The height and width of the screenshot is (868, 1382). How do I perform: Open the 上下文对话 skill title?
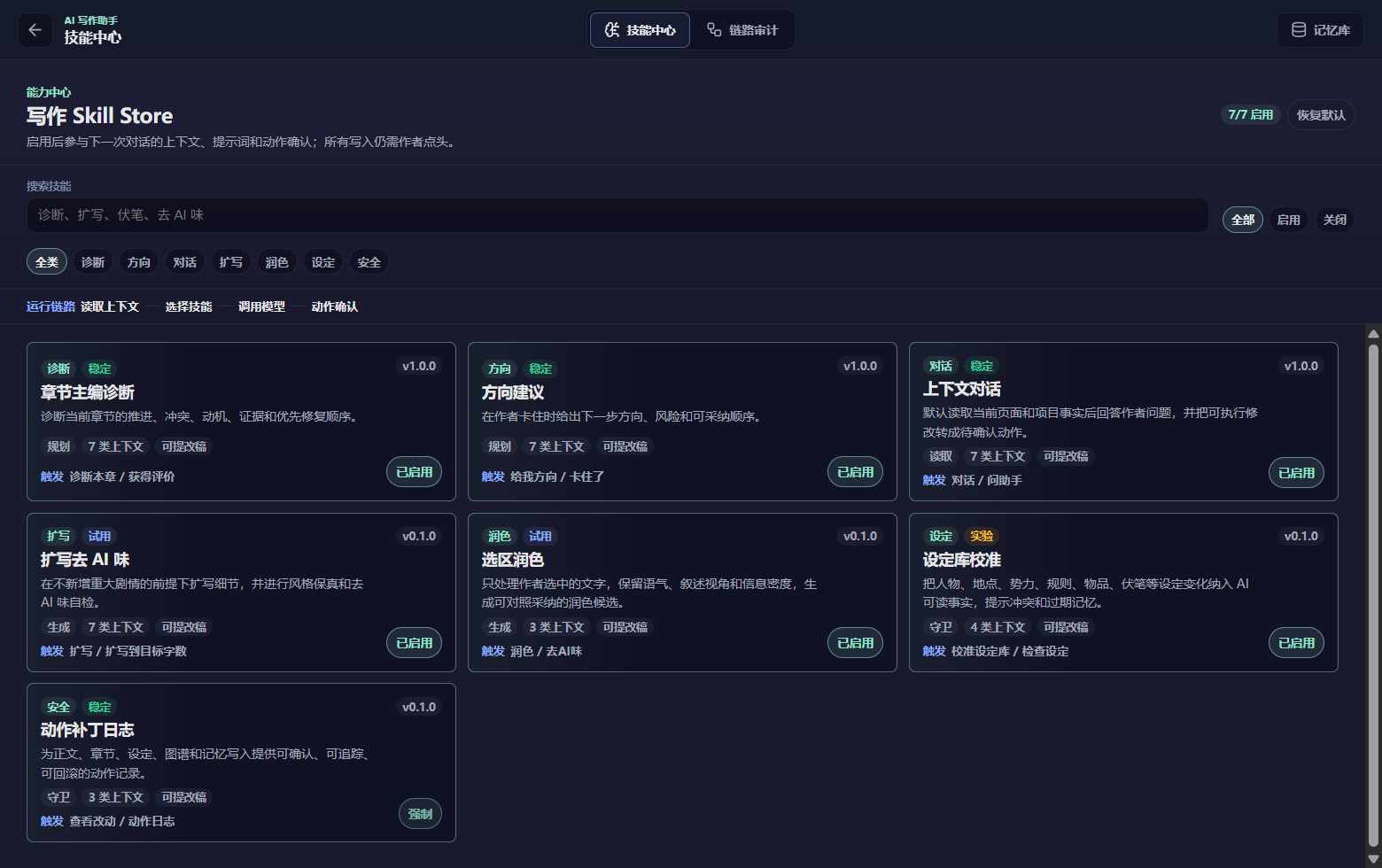click(x=962, y=389)
